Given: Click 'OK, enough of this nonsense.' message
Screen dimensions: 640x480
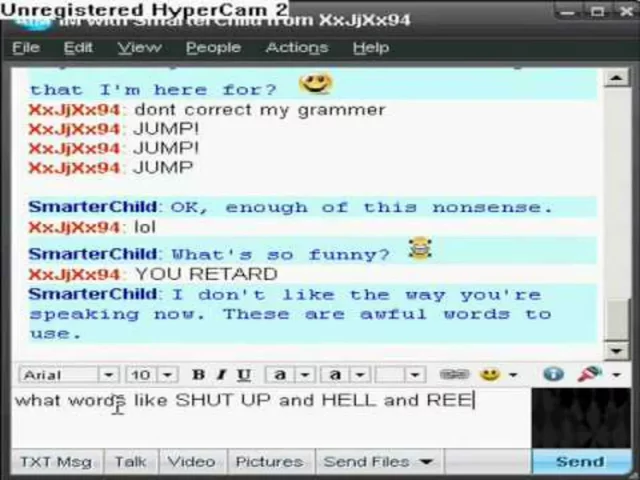Looking at the screenshot, I should pos(362,207).
